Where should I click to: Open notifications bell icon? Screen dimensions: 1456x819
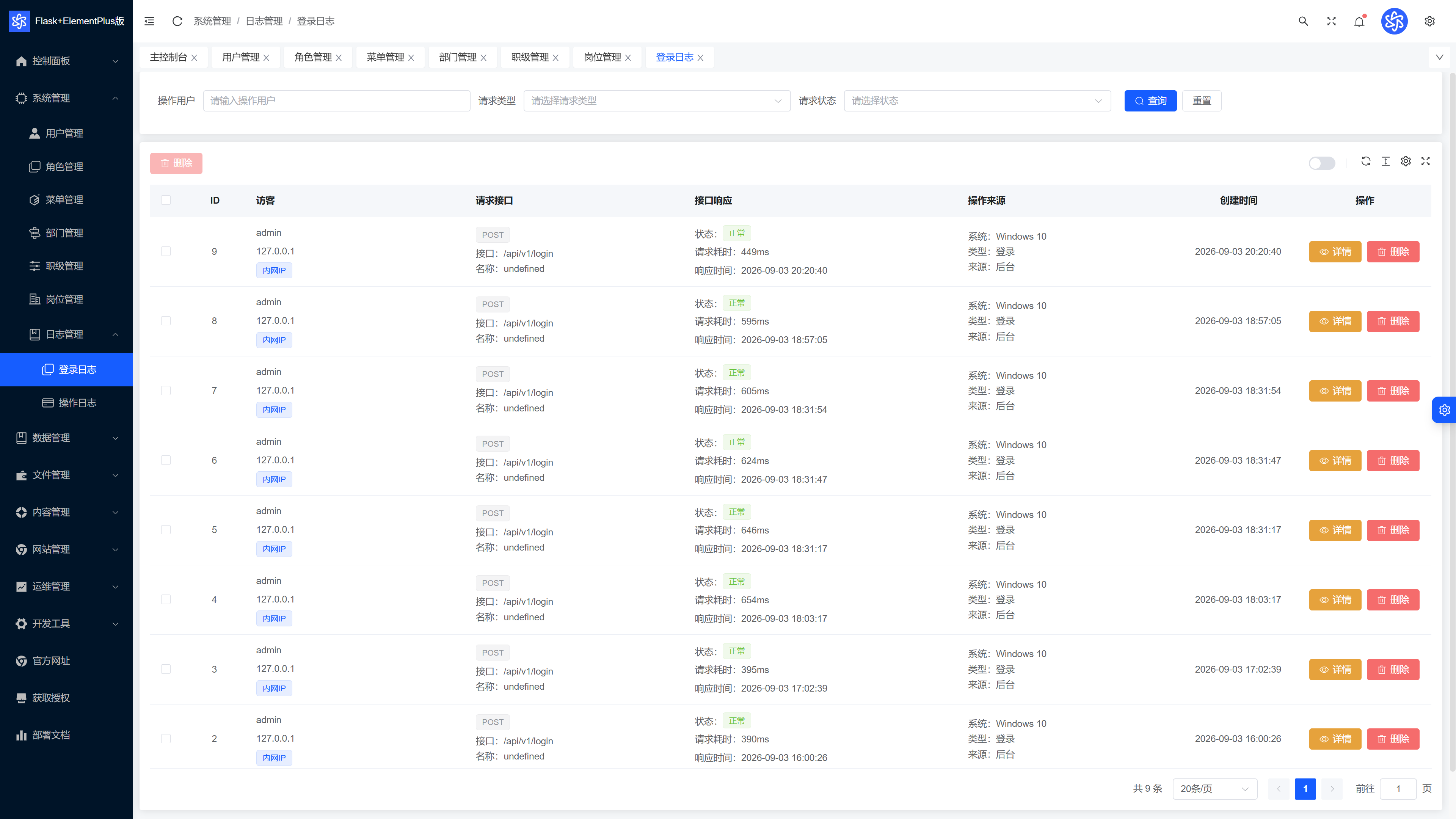pos(1359,21)
